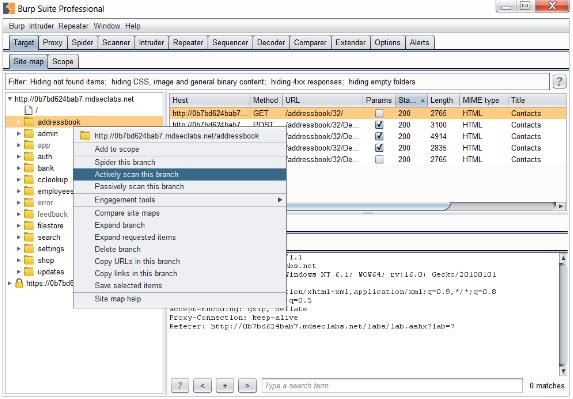
Task: Toggle Params checkbox for length 4914 row
Action: 379,136
